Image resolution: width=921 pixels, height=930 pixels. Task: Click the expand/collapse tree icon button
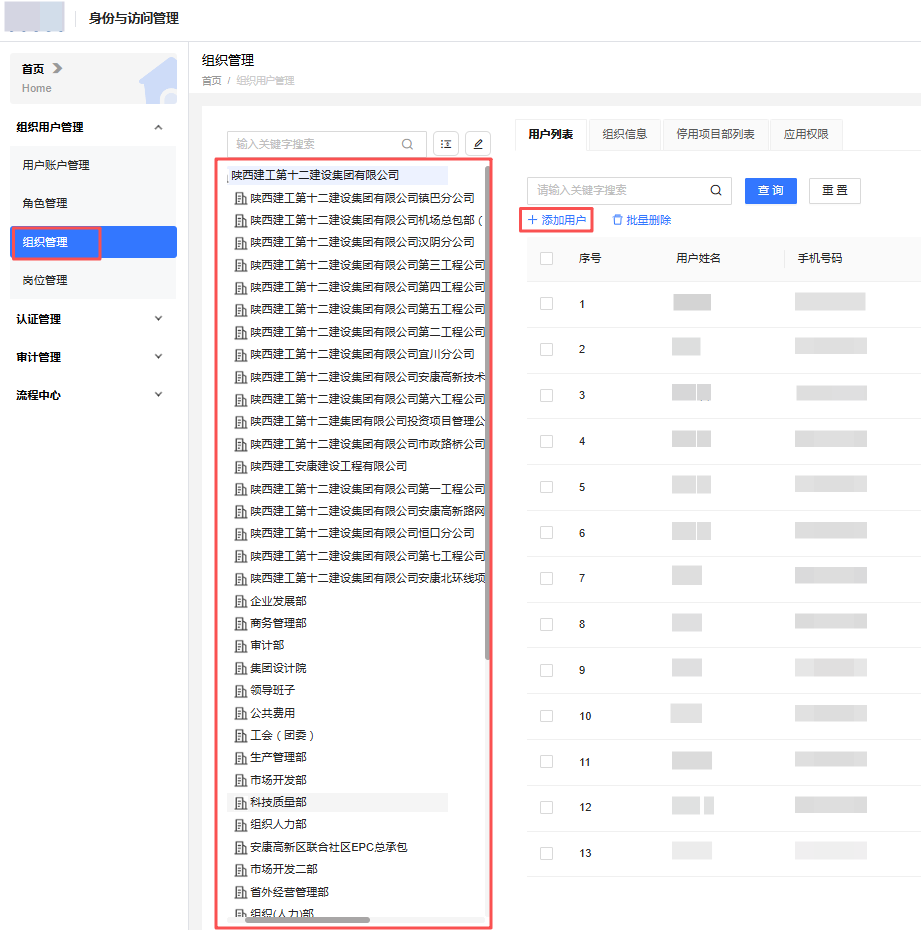[x=446, y=144]
